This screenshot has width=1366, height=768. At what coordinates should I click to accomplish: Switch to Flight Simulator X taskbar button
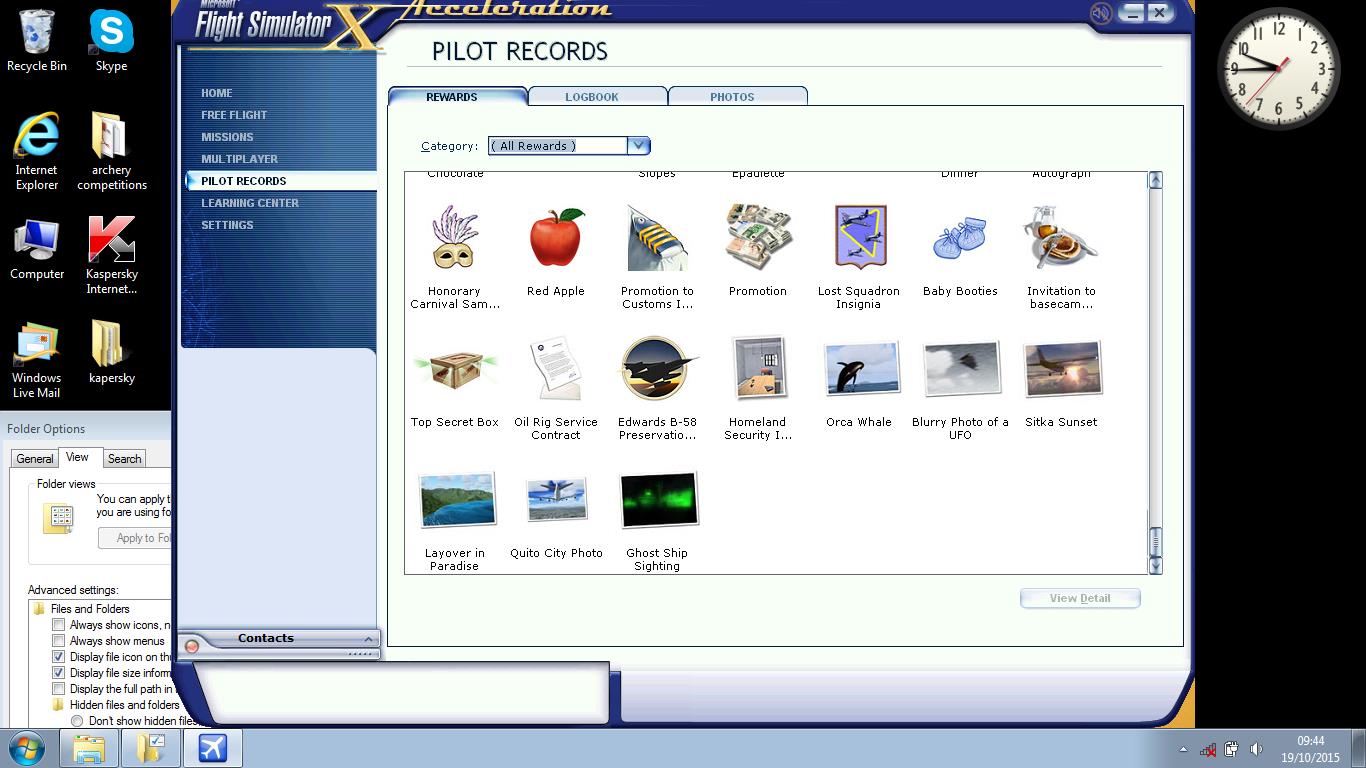point(213,748)
